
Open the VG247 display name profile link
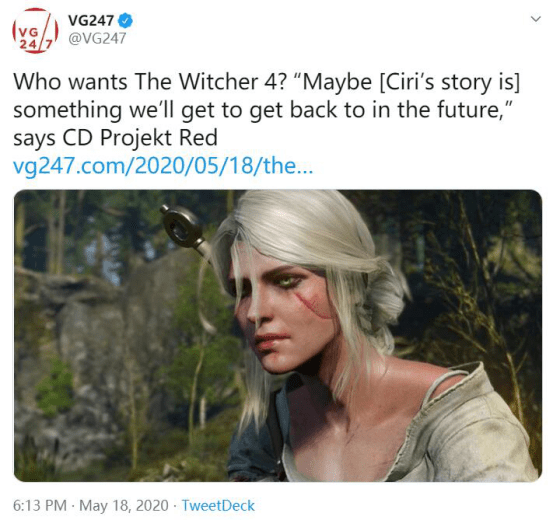point(90,20)
